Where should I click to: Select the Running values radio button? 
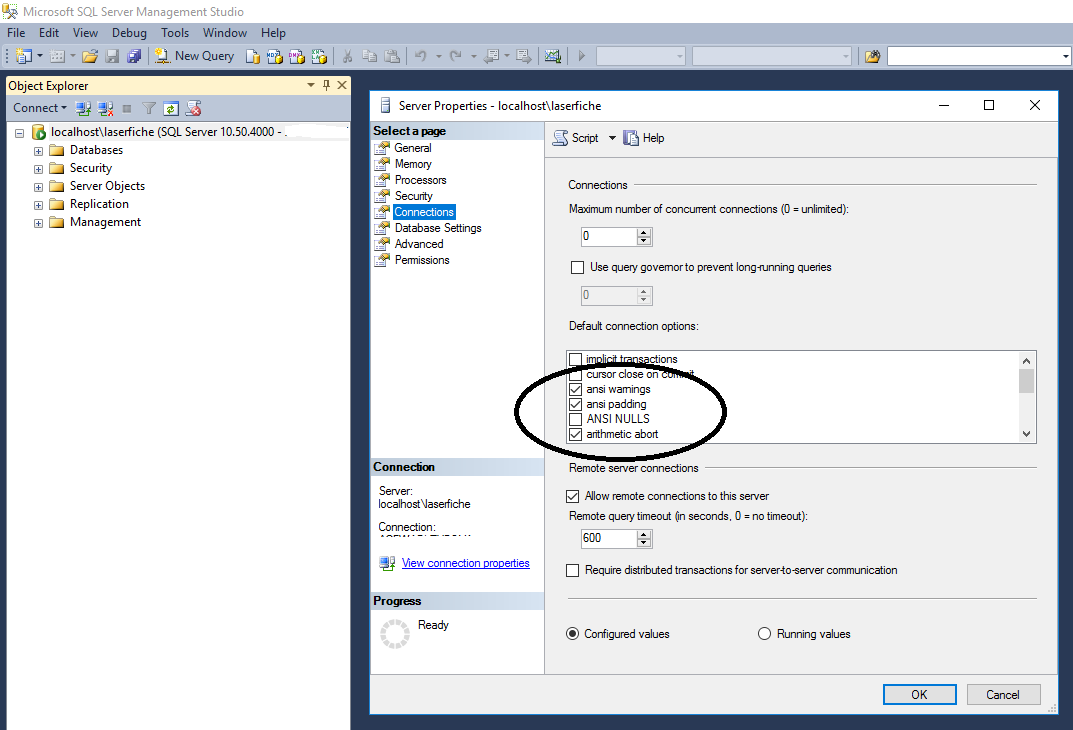pos(765,634)
